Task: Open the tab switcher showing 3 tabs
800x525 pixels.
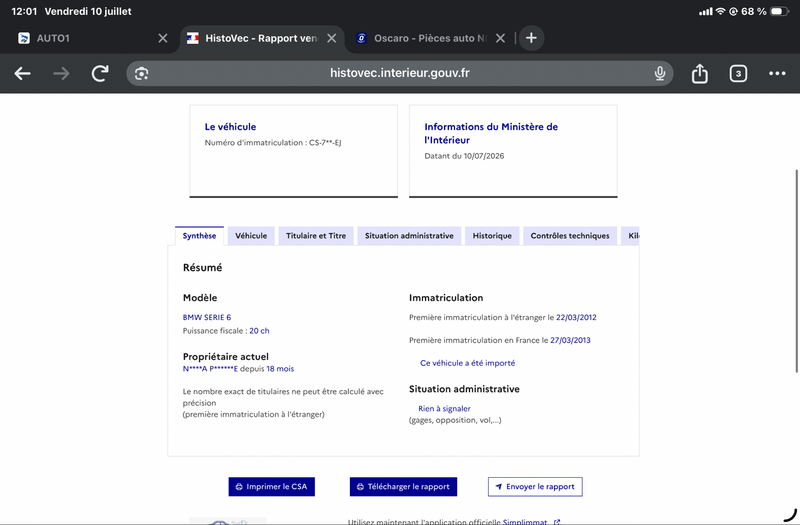Action: [x=738, y=73]
